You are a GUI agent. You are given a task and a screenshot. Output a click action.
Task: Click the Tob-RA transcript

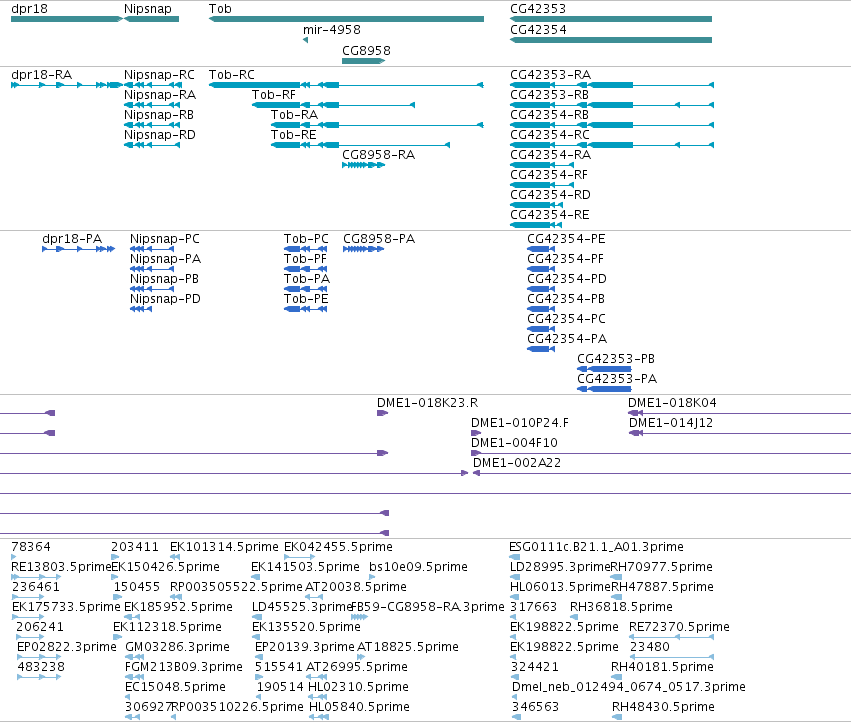(x=377, y=125)
